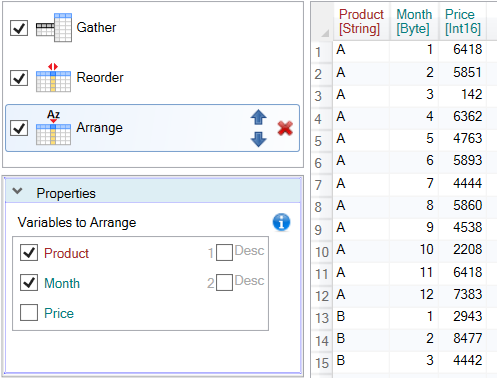Collapse the Properties panel chevron

17,191
